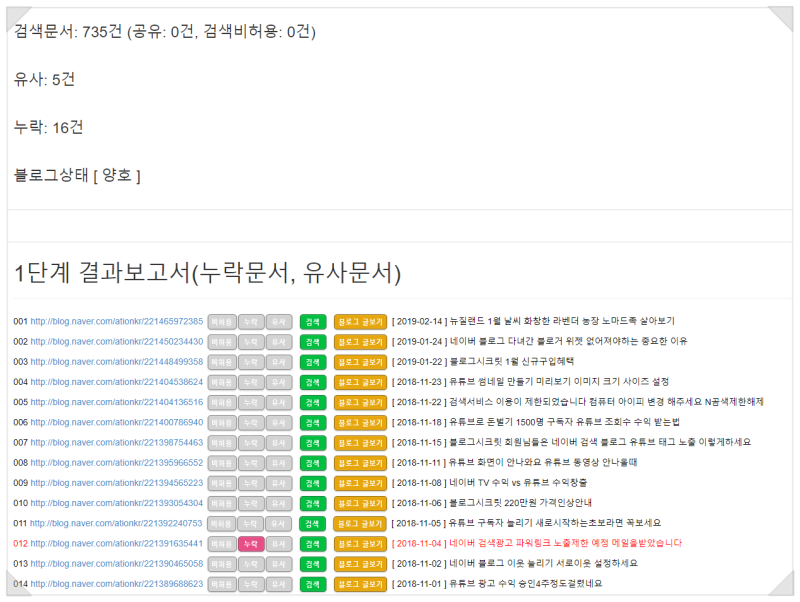The height and width of the screenshot is (602, 800).
Task: Open blog link ending 221392240753 in row 011
Action: tap(116, 523)
